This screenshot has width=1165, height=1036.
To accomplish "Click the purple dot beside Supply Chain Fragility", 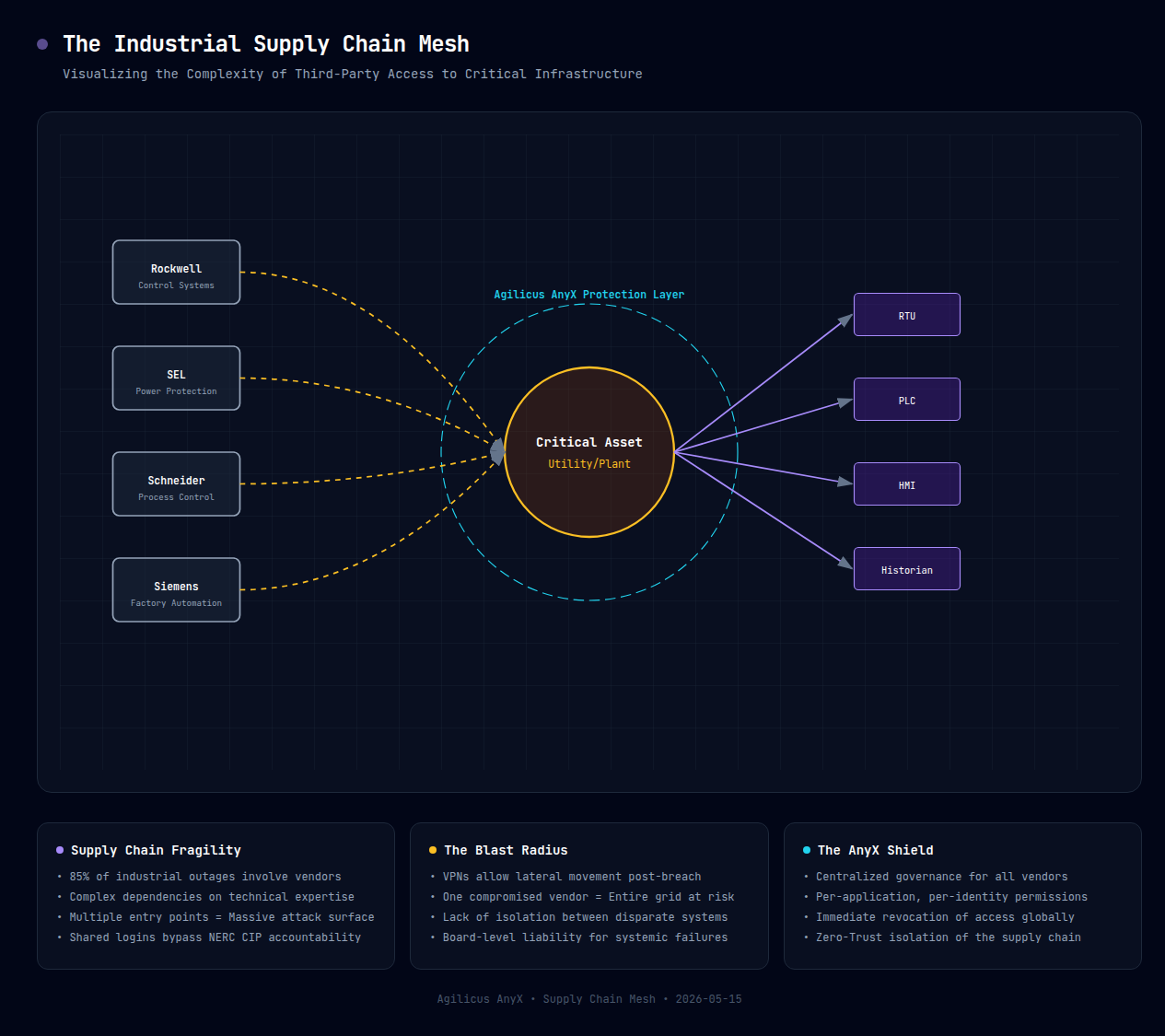I will [x=60, y=850].
